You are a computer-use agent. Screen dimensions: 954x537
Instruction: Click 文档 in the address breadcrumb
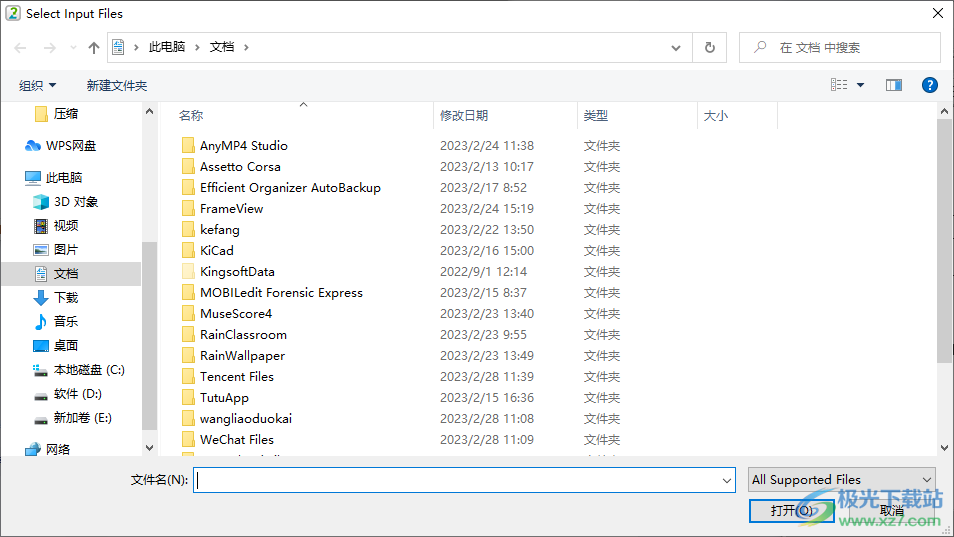tap(222, 47)
